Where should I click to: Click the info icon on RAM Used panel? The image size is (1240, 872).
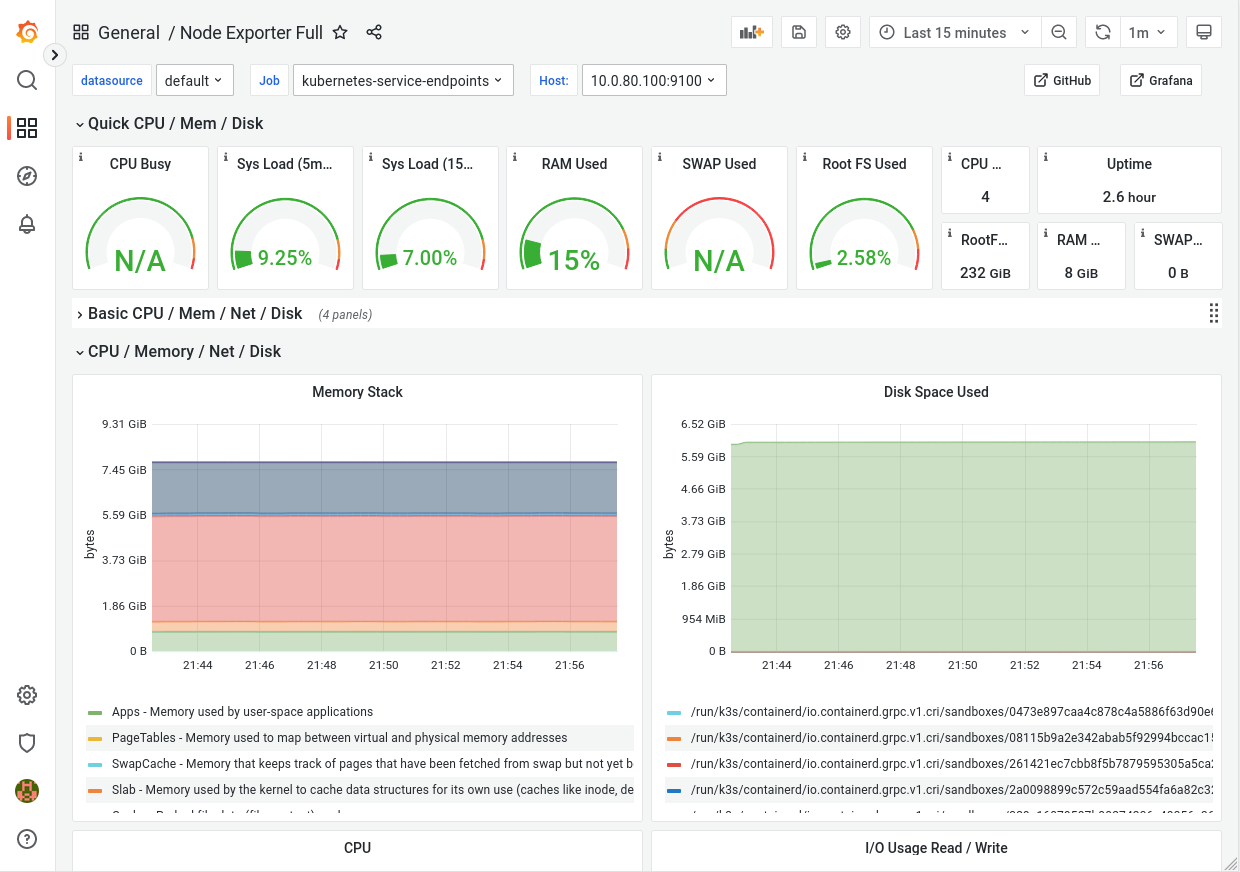pyautogui.click(x=515, y=157)
